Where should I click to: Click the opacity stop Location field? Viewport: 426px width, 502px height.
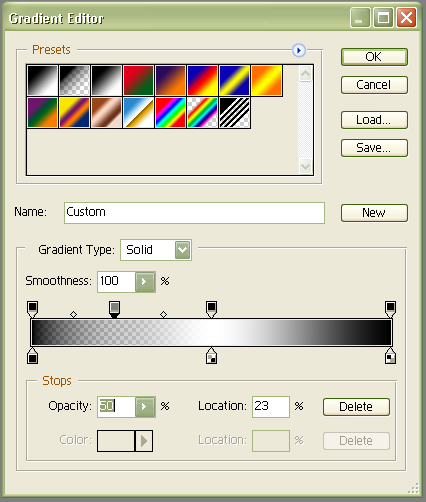[x=271, y=407]
